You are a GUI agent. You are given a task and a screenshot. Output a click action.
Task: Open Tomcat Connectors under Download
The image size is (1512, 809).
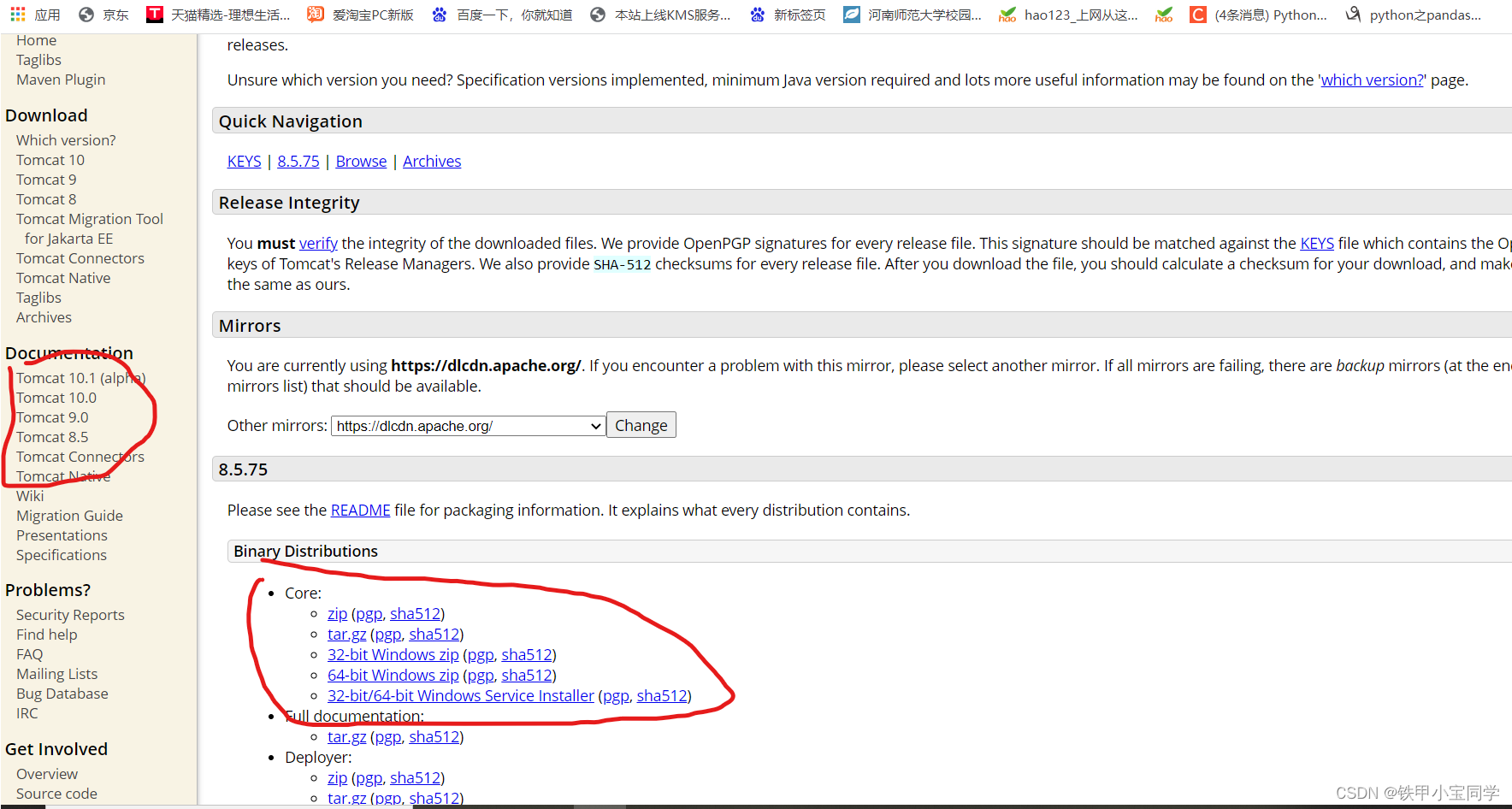pos(80,258)
